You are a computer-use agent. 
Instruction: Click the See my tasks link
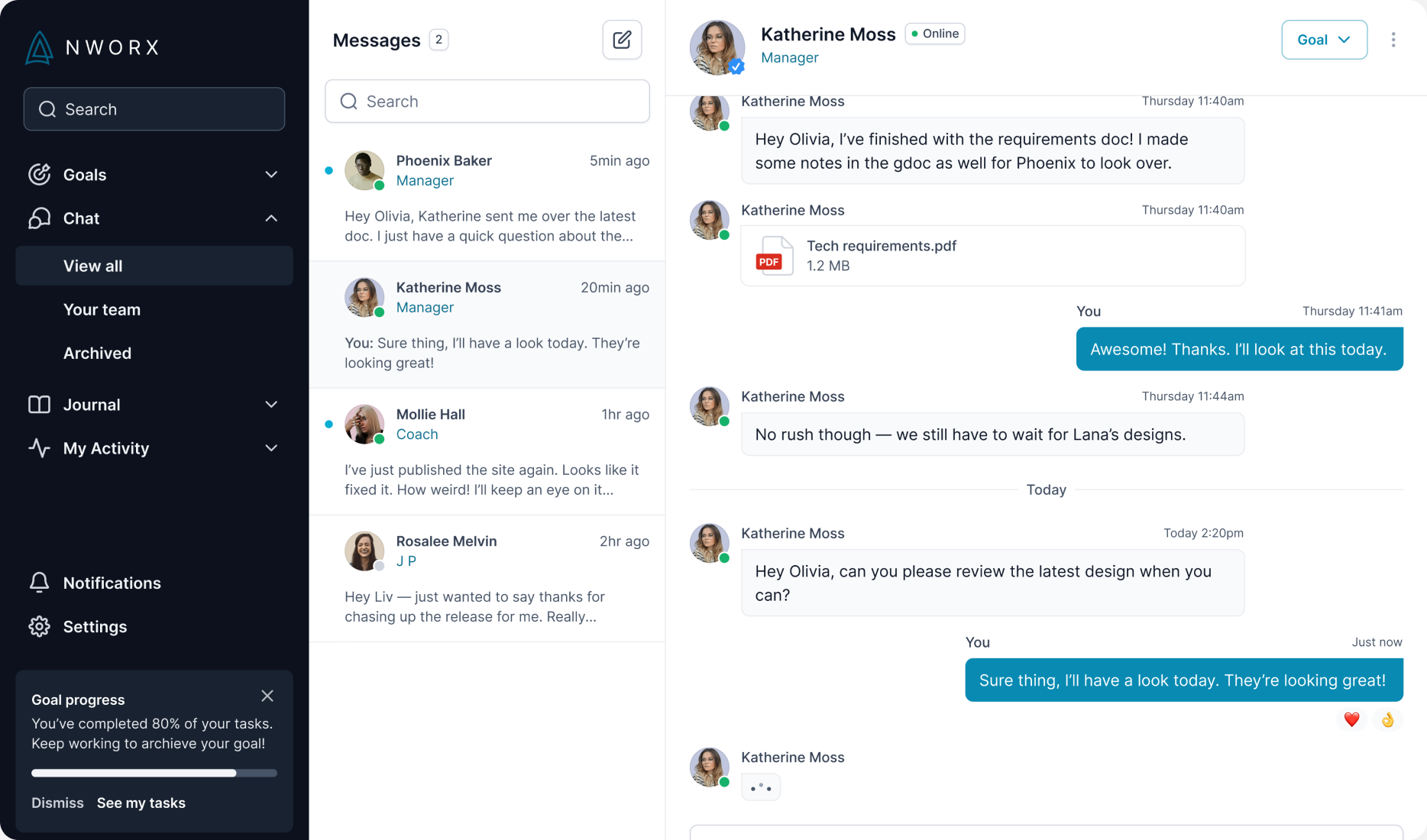click(141, 803)
